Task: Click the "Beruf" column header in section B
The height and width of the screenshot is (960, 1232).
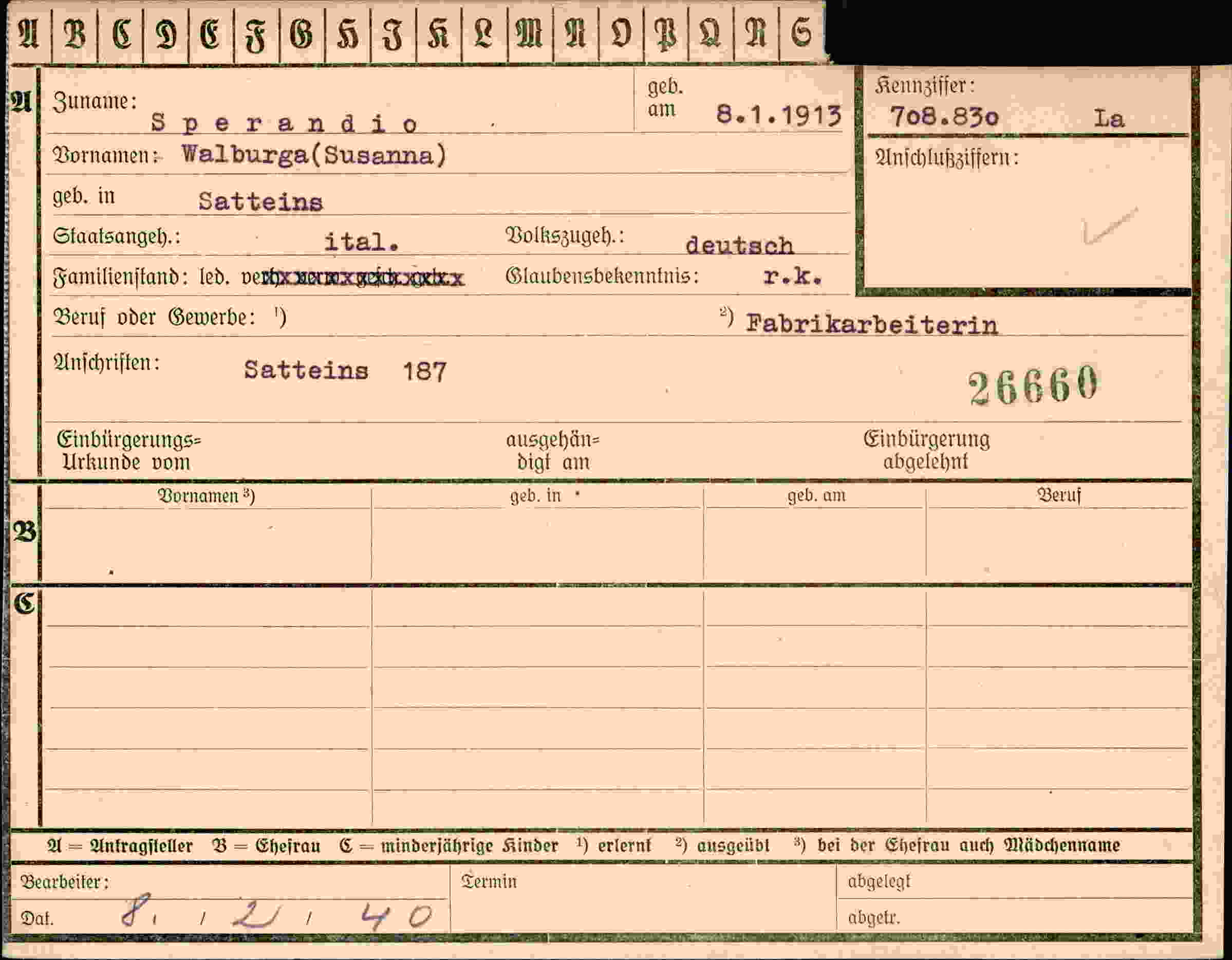Action: point(1059,495)
